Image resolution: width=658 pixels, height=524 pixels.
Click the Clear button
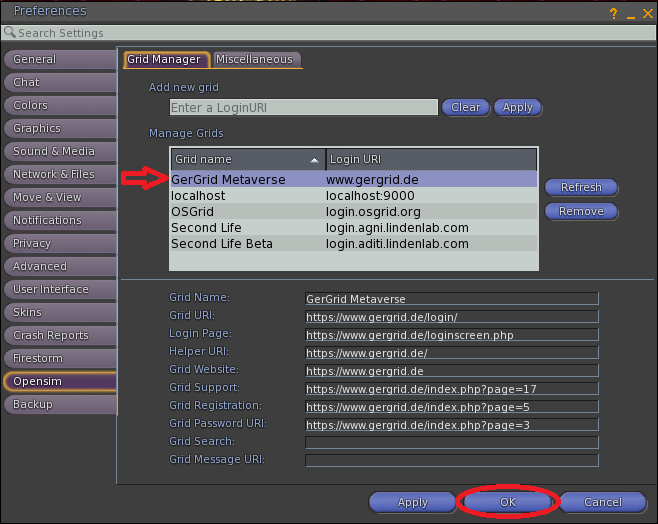(466, 107)
